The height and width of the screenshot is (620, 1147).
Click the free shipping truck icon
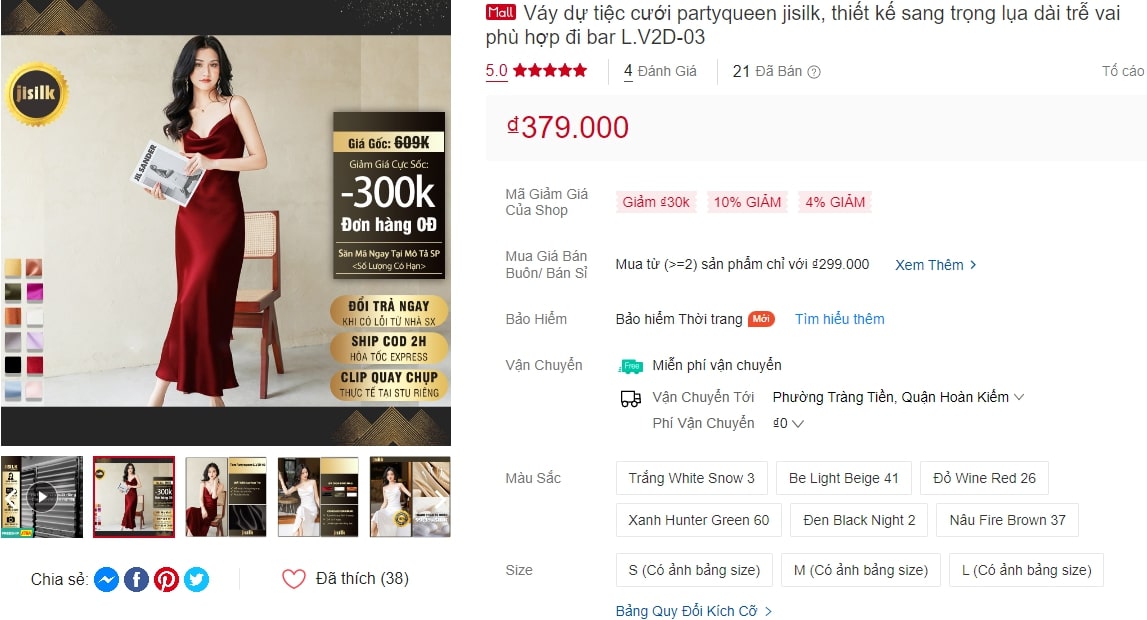[x=631, y=366]
